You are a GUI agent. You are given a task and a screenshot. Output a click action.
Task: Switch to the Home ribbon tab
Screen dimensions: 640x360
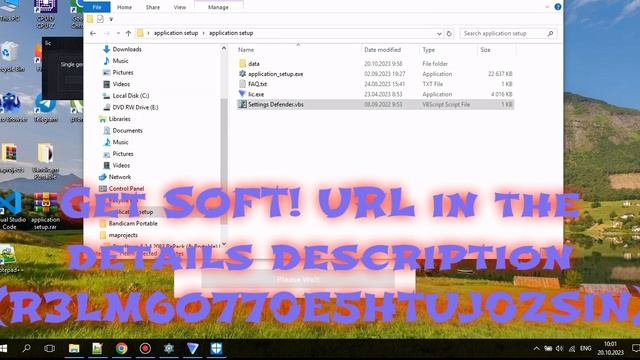point(124,7)
